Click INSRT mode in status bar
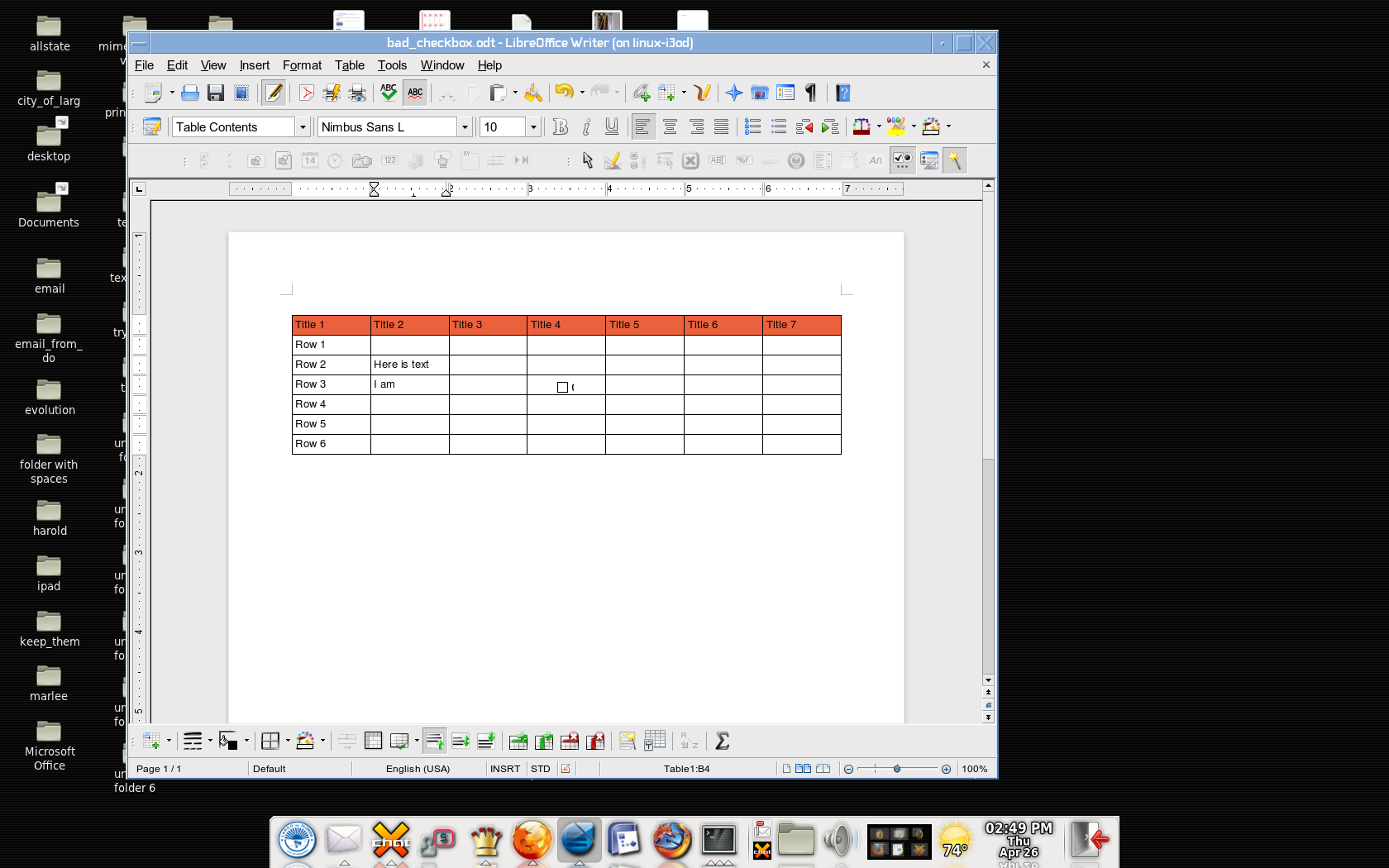1389x868 pixels. (504, 769)
